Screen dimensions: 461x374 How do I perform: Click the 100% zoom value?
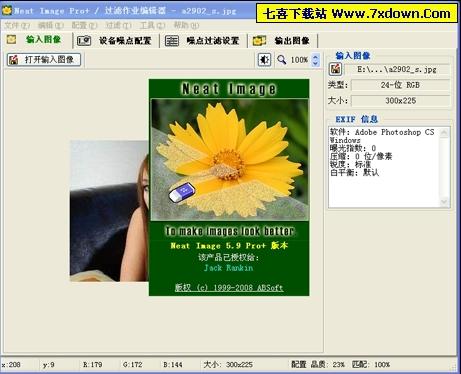(x=299, y=60)
